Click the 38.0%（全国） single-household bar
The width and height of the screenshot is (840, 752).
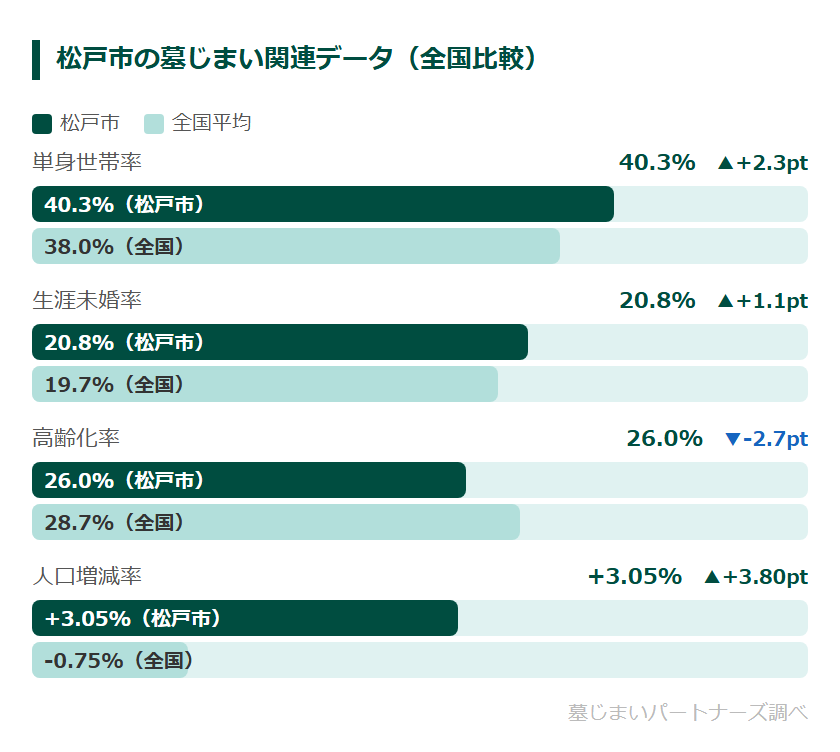[x=296, y=246]
